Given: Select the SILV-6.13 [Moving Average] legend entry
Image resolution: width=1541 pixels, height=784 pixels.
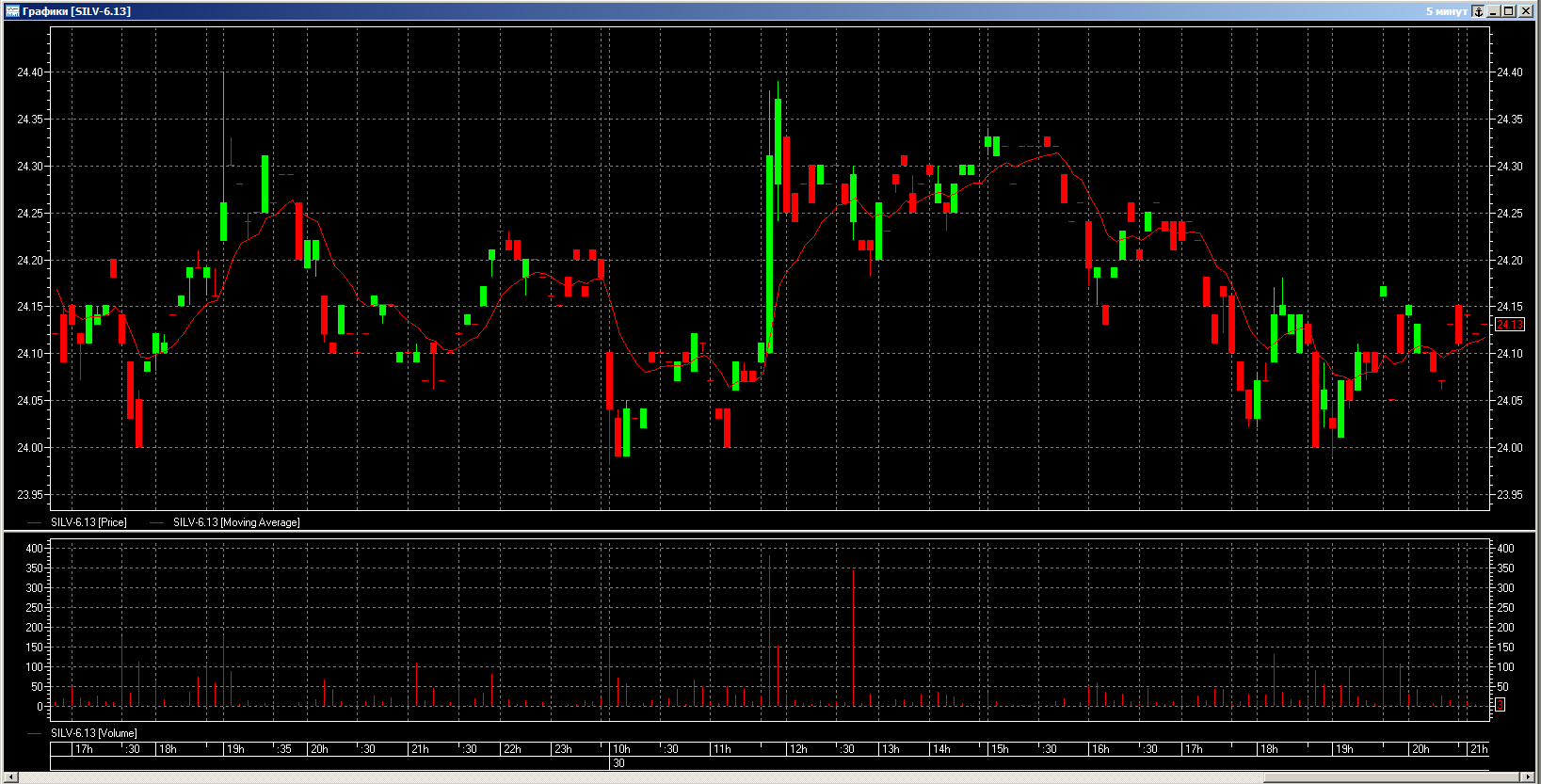Looking at the screenshot, I should tap(236, 522).
